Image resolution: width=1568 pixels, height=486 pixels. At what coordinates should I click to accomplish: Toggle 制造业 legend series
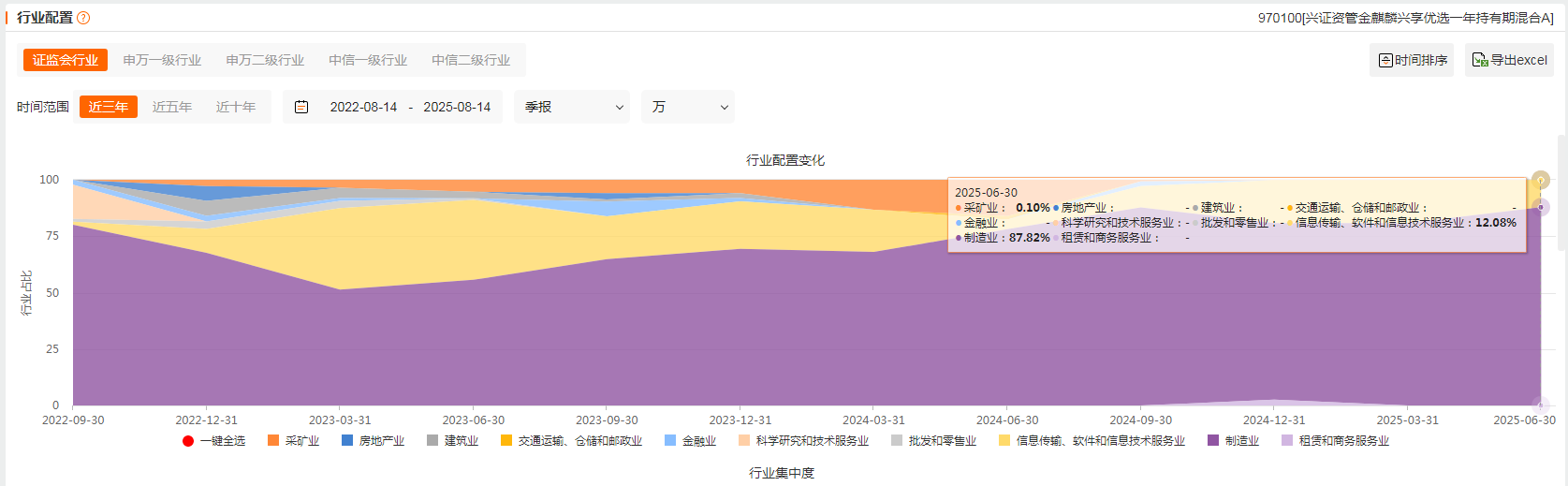(x=1233, y=441)
